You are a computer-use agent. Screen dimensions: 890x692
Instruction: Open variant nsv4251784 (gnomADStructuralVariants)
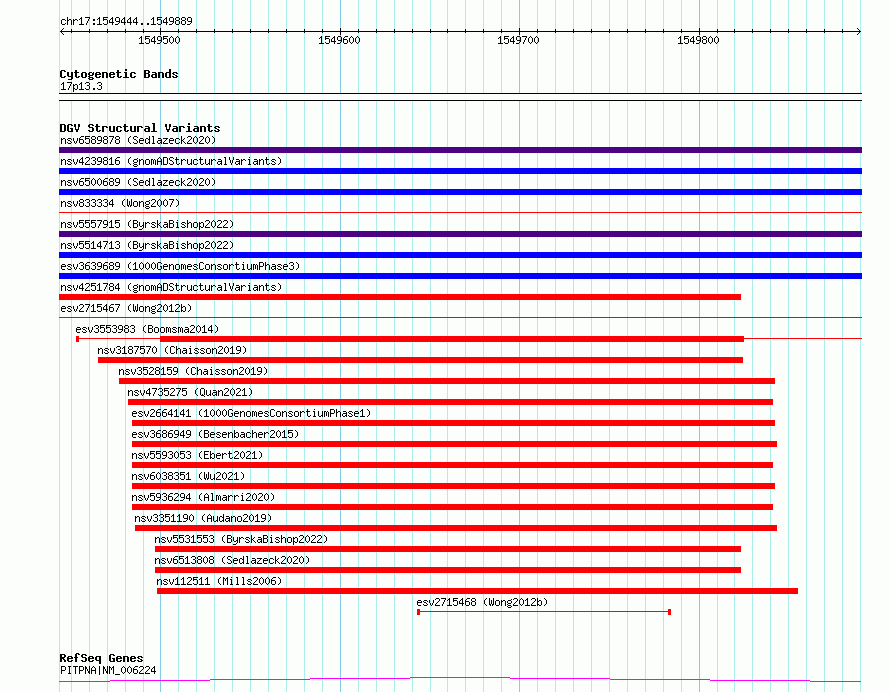pyautogui.click(x=171, y=287)
